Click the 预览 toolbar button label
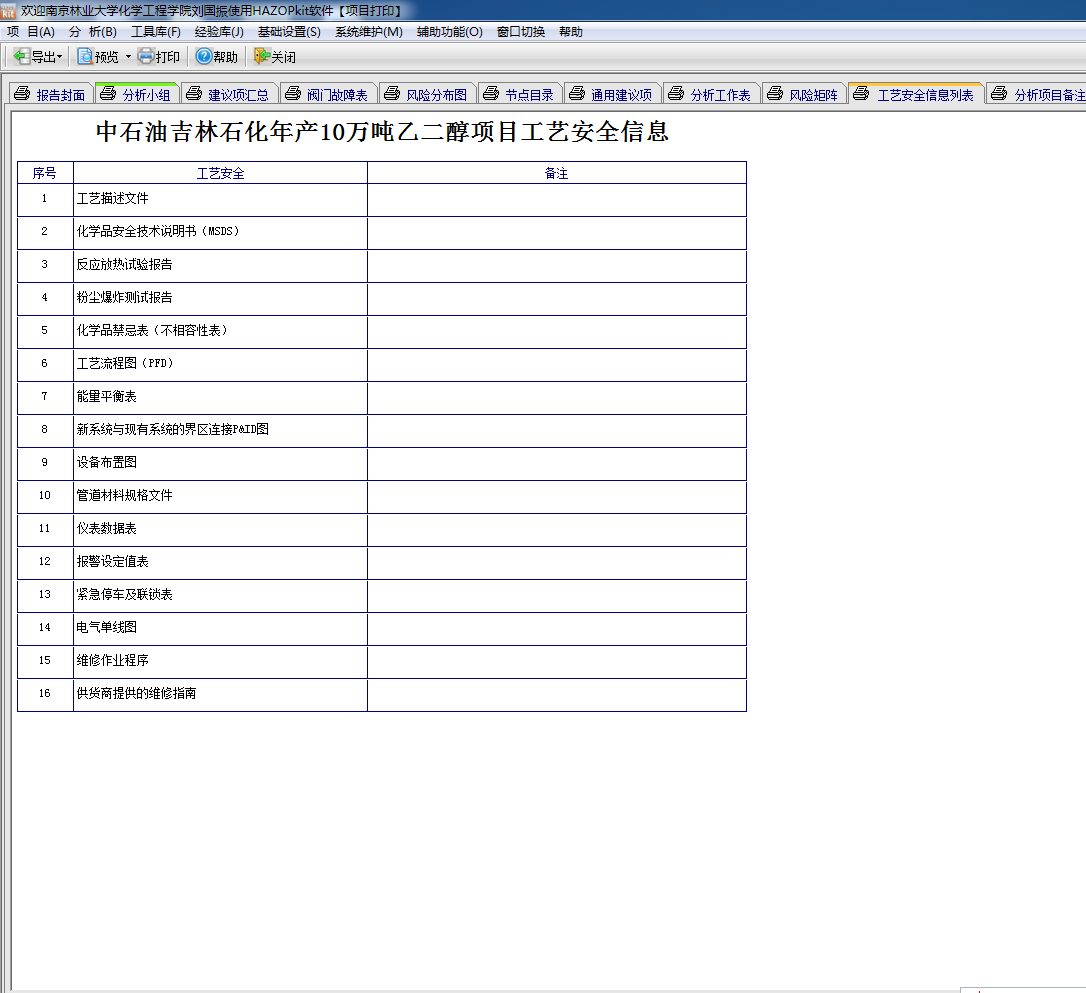 pyautogui.click(x=107, y=57)
